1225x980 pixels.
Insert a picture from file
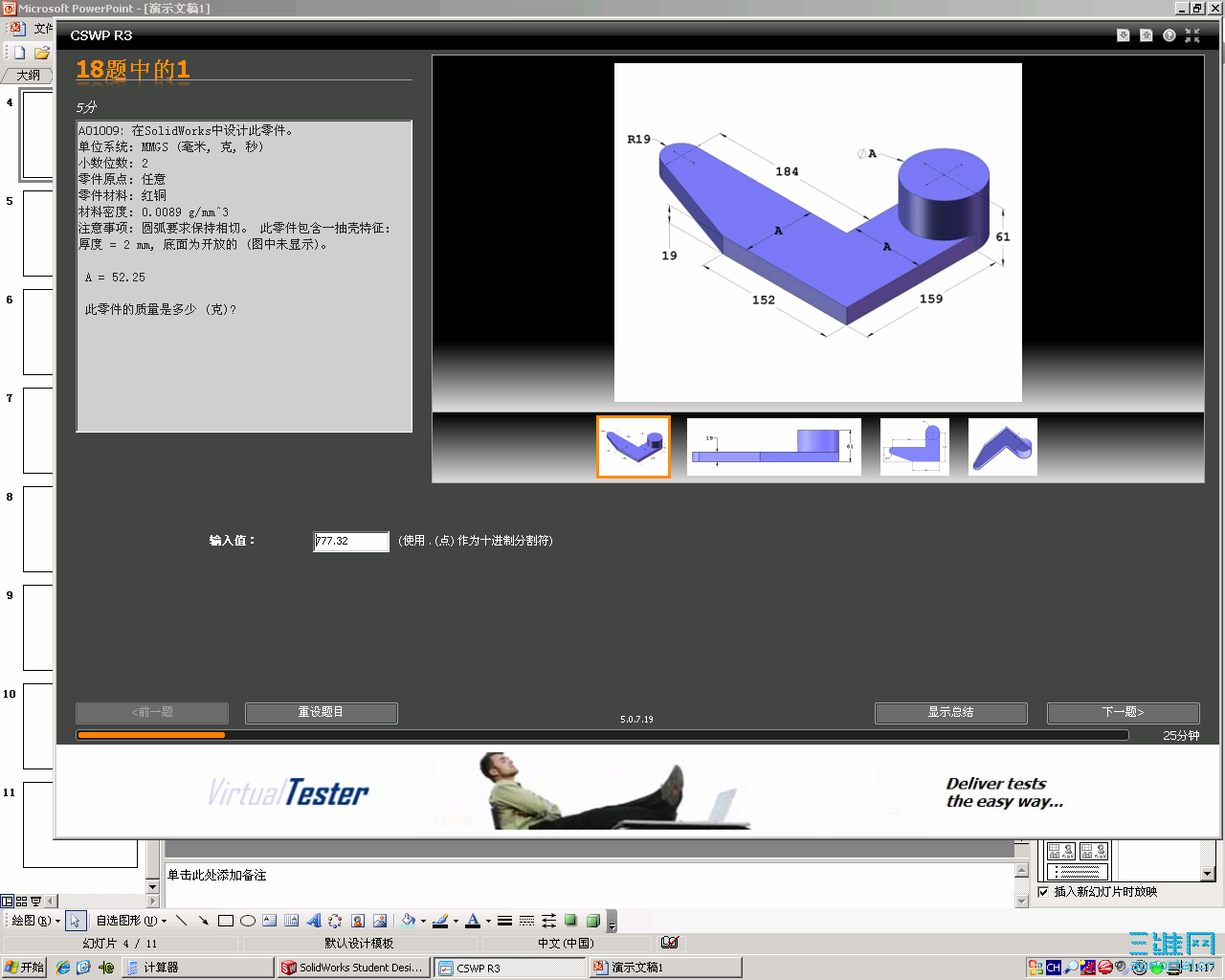[380, 921]
